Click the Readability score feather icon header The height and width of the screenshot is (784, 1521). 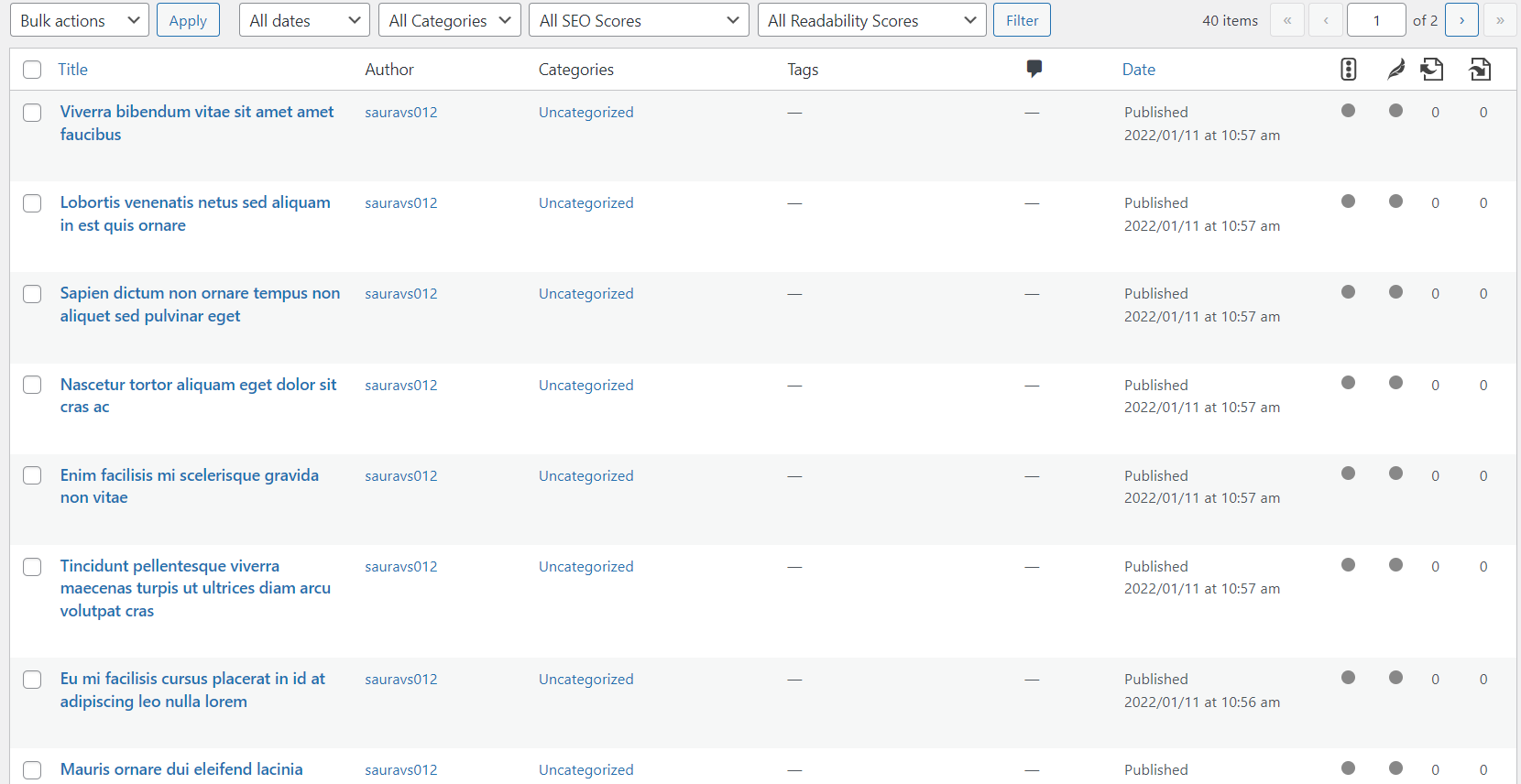coord(1395,69)
